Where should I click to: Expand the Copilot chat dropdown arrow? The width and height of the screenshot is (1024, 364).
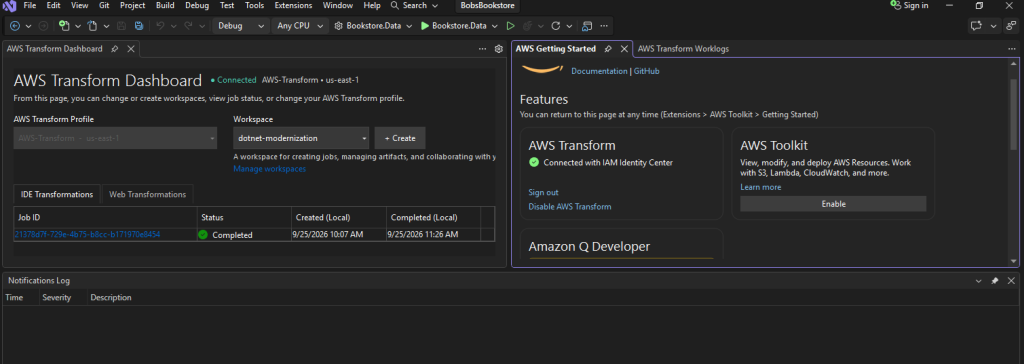point(994,26)
